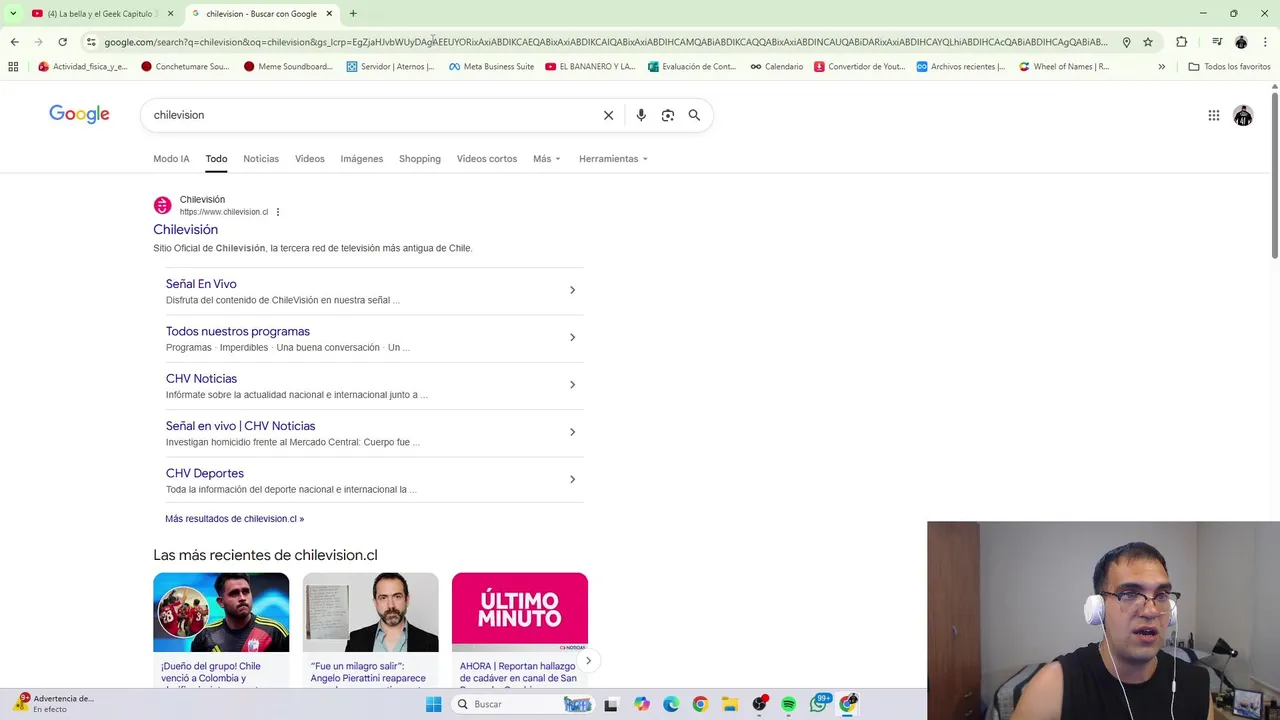Screen dimensions: 1280x720
Task: Select the Noticias search tab
Action: pyautogui.click(x=261, y=159)
